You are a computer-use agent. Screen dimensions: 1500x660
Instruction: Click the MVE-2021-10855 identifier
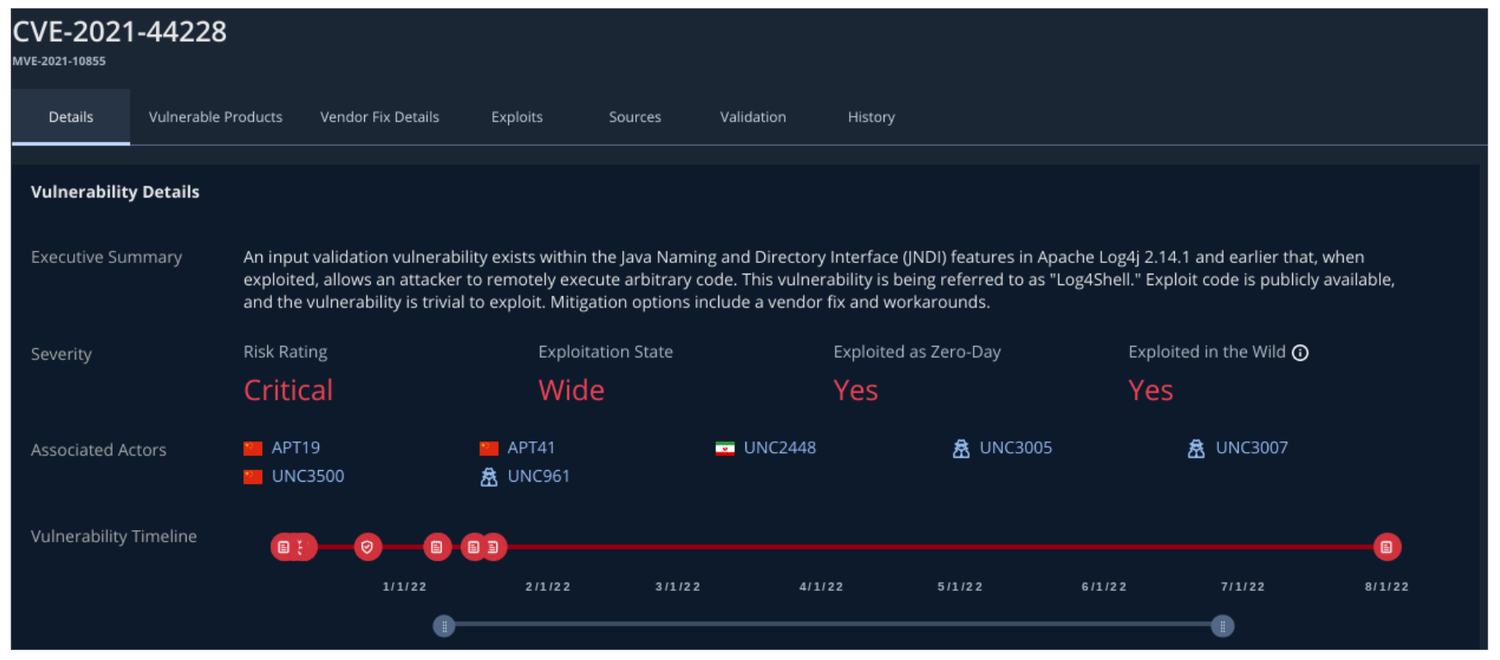pyautogui.click(x=59, y=61)
